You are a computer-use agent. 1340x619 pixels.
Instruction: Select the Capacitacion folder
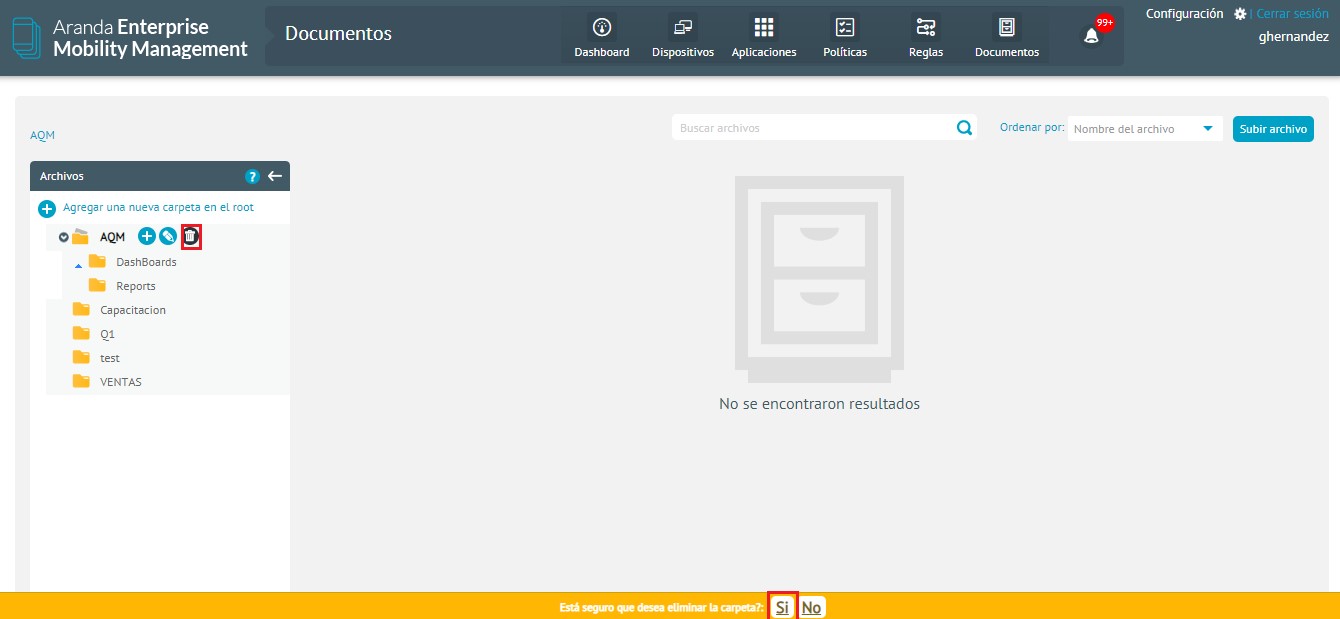tap(133, 310)
